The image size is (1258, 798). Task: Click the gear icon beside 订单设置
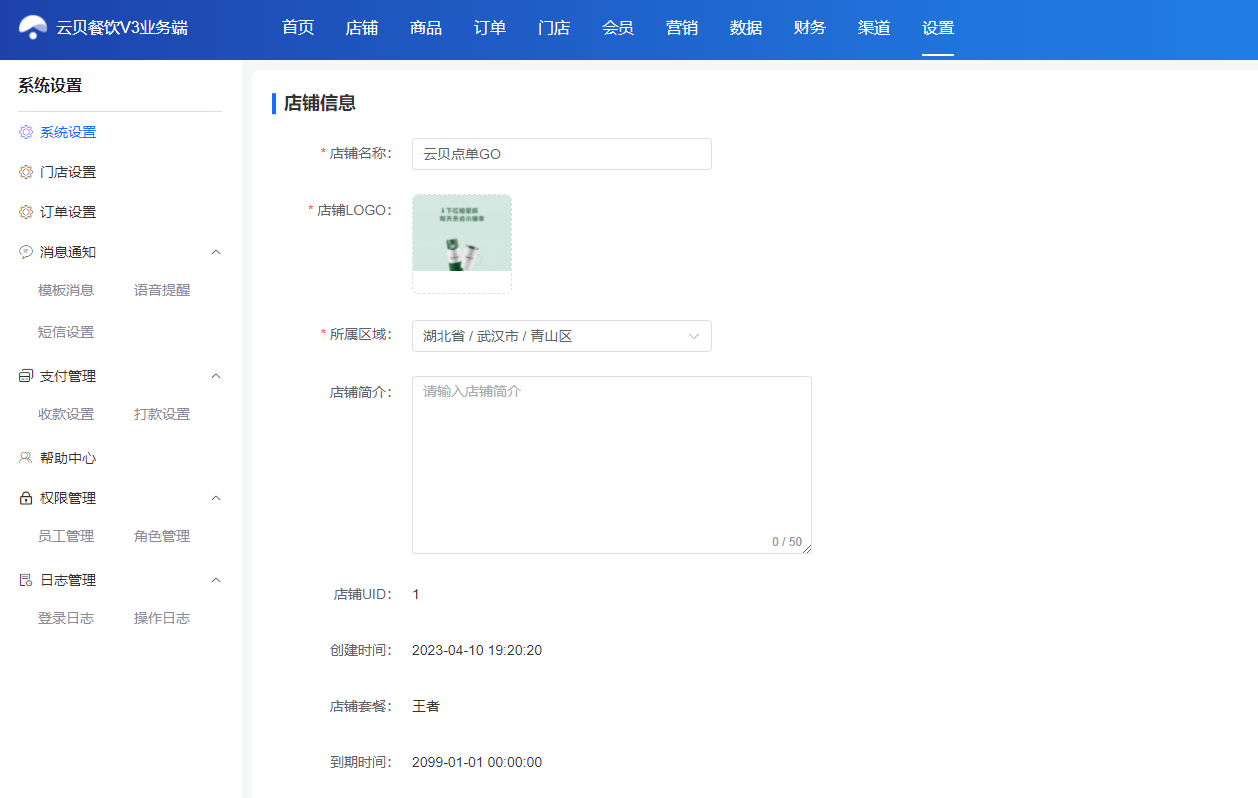click(x=26, y=212)
